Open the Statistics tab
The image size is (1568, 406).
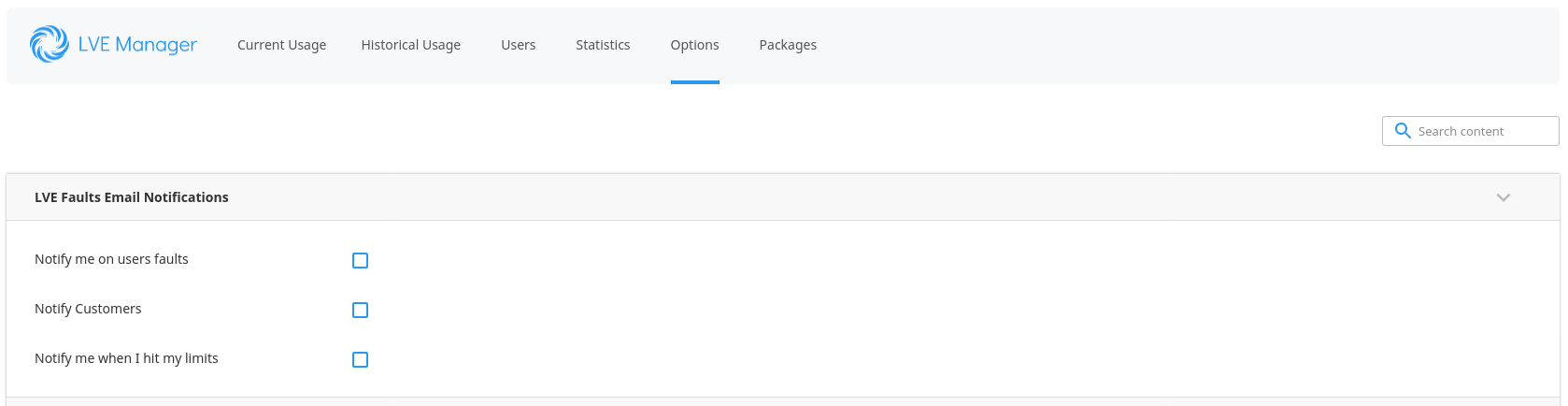tap(603, 45)
